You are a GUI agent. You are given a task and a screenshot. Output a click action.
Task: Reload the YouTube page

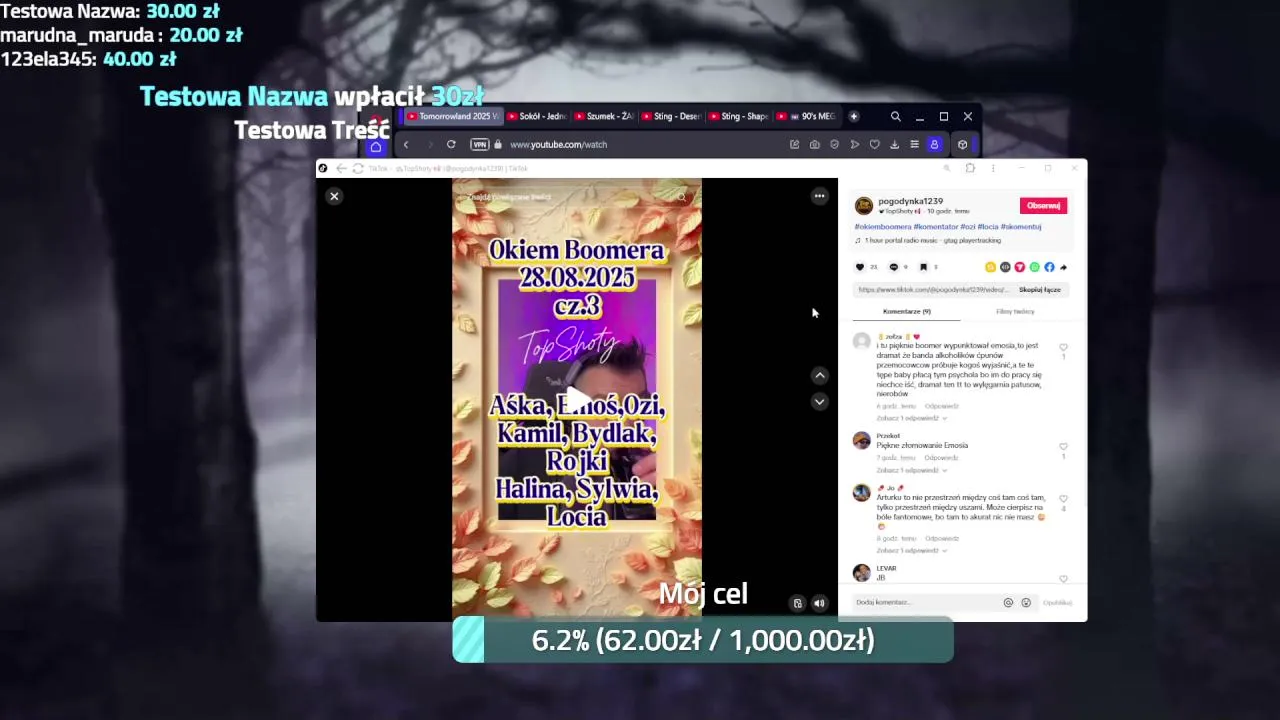[x=451, y=145]
